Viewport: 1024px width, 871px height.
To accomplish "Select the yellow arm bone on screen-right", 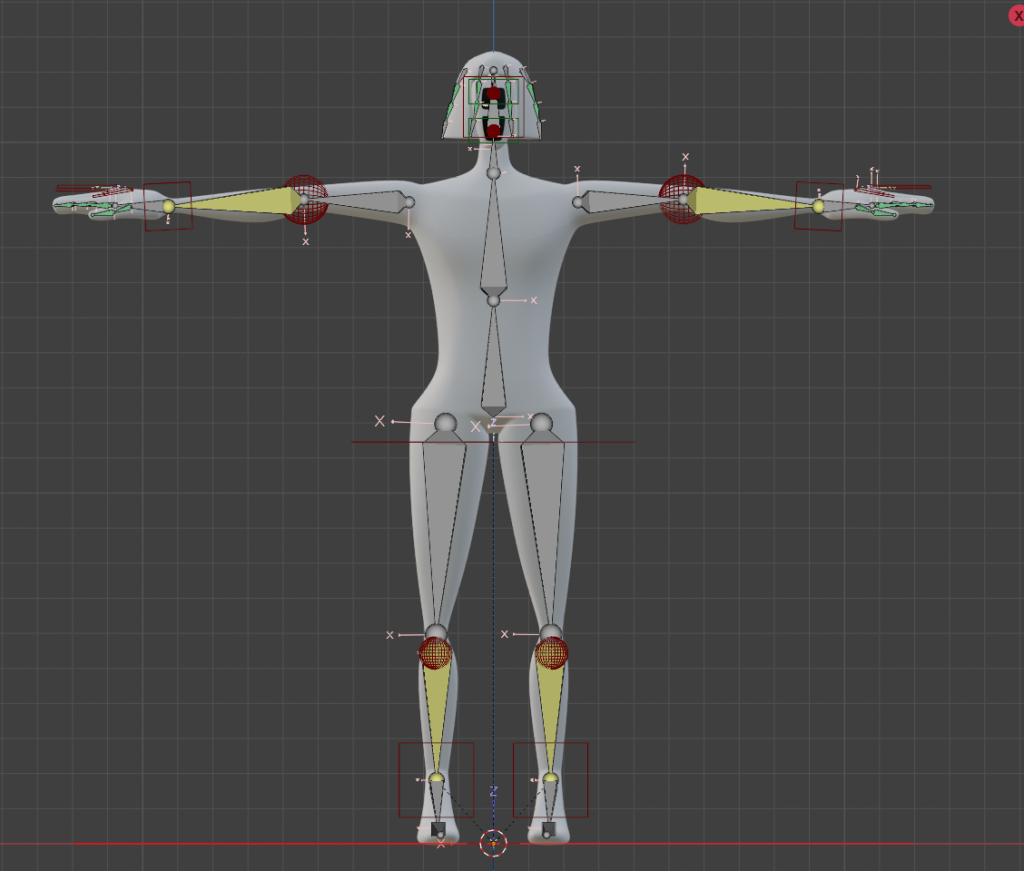I will pos(751,202).
